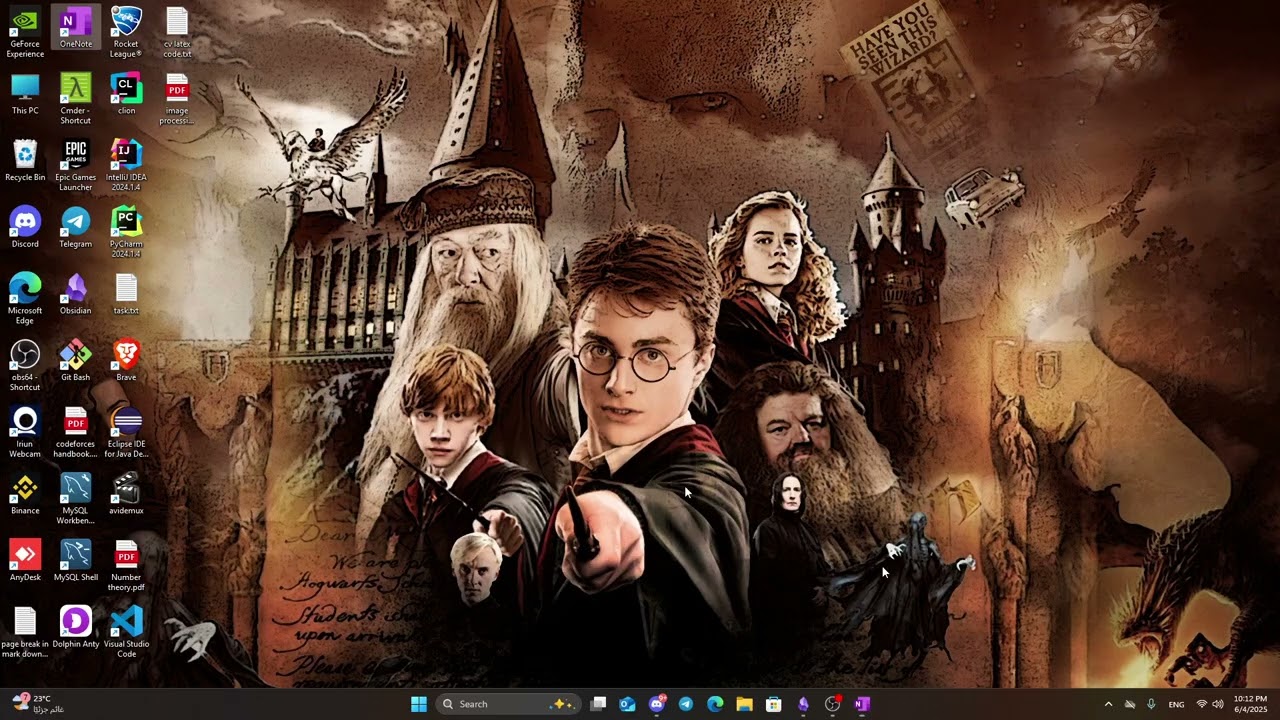Select the avidemux desktop shortcut

click(126, 495)
